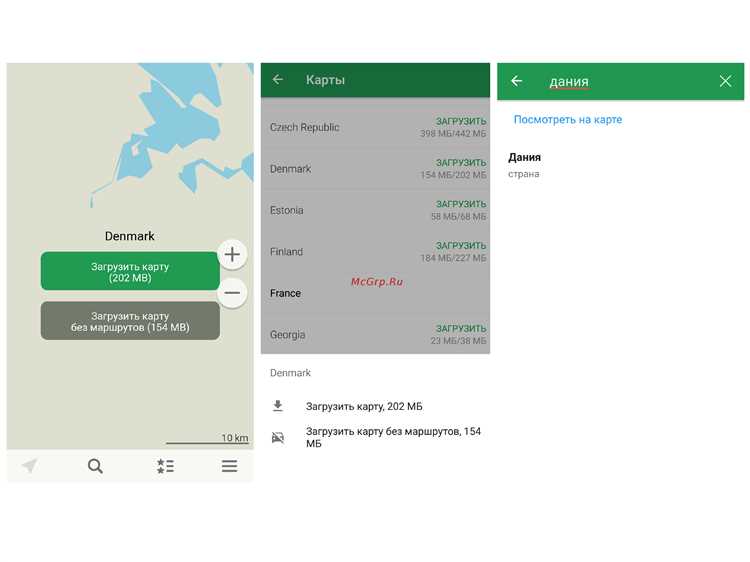
Task: Select the France row in maps list
Action: (375, 293)
